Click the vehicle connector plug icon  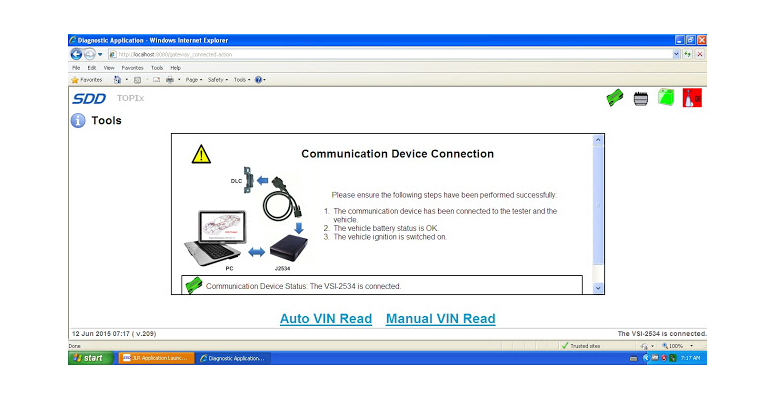(641, 98)
